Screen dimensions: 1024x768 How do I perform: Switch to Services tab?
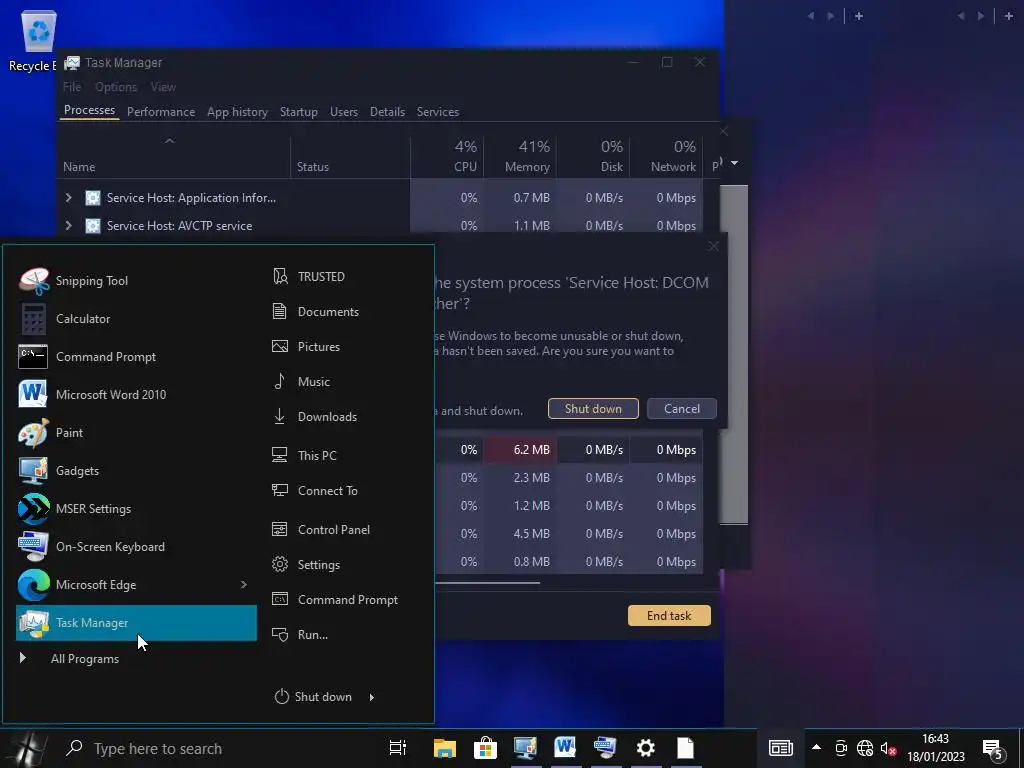point(438,112)
